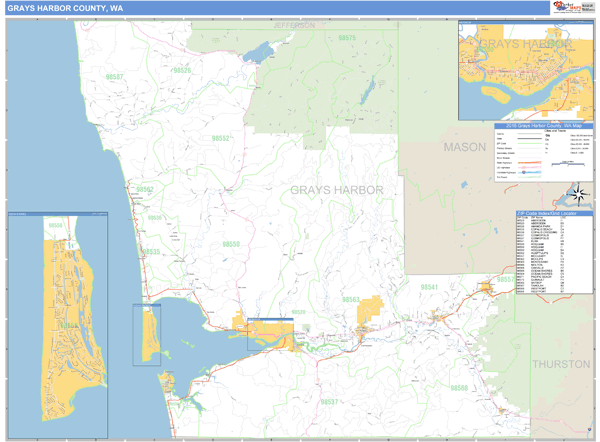Click the 2016 Grays Harbor County legend header
The image size is (600, 442).
544,126
